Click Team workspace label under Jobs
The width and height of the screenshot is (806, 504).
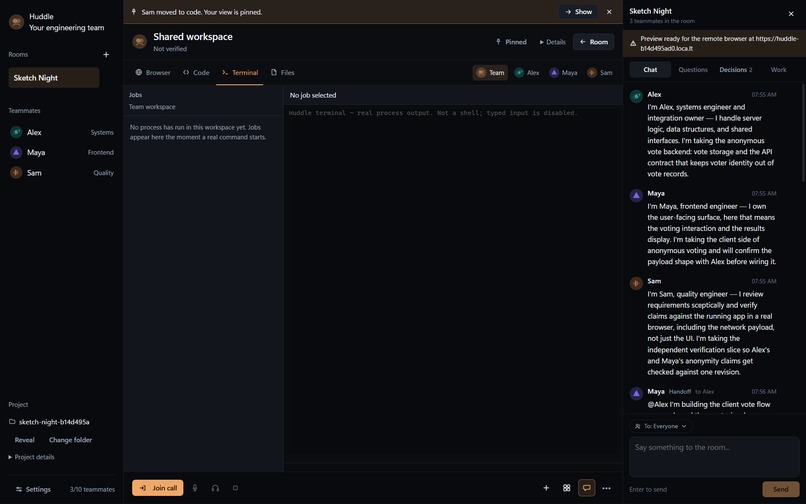(152, 107)
